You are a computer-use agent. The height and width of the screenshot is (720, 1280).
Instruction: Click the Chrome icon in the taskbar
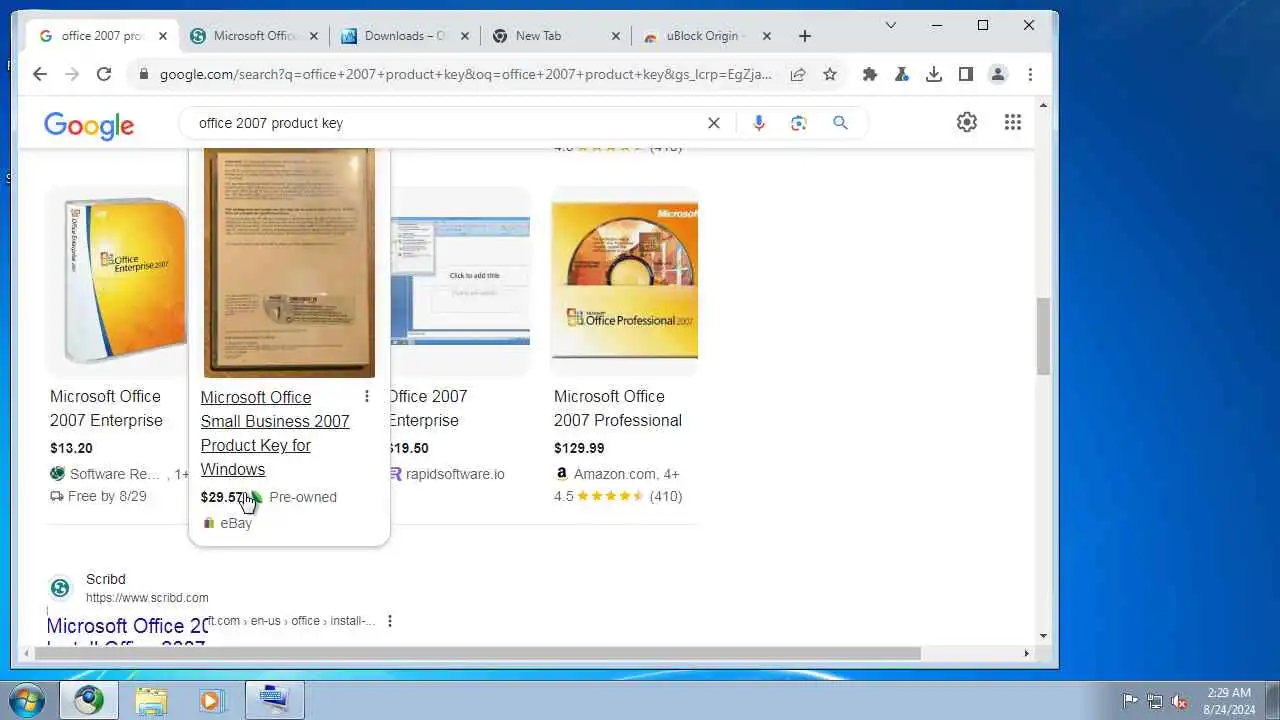click(89, 700)
